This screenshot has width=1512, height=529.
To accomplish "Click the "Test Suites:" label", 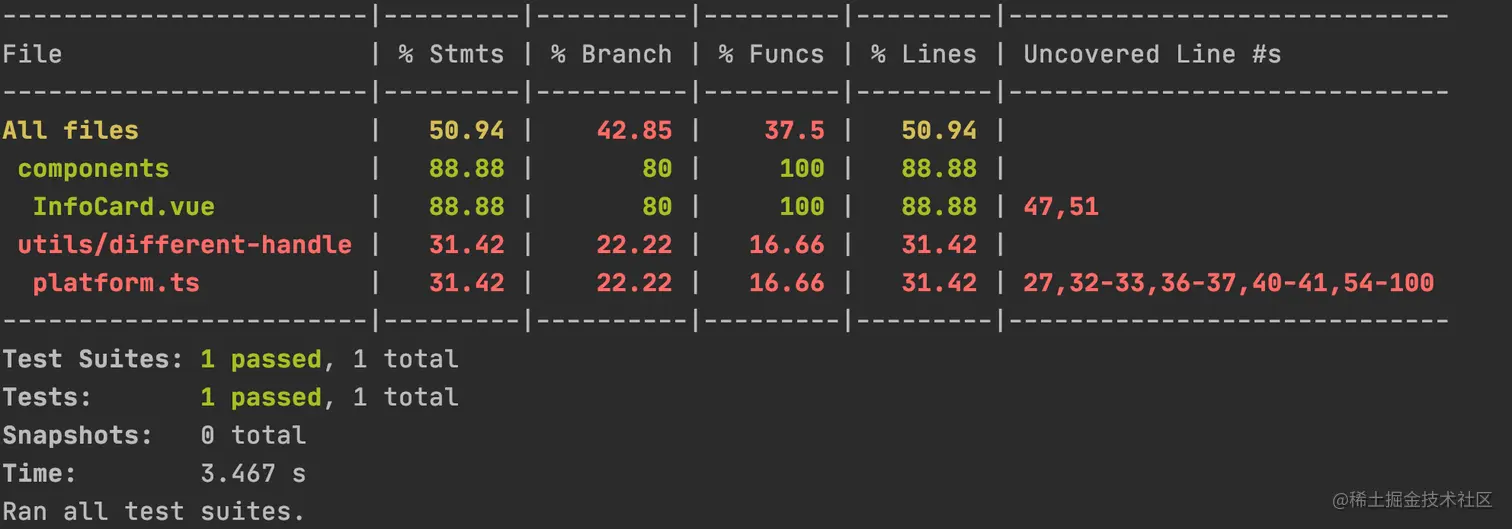I will click(x=93, y=359).
